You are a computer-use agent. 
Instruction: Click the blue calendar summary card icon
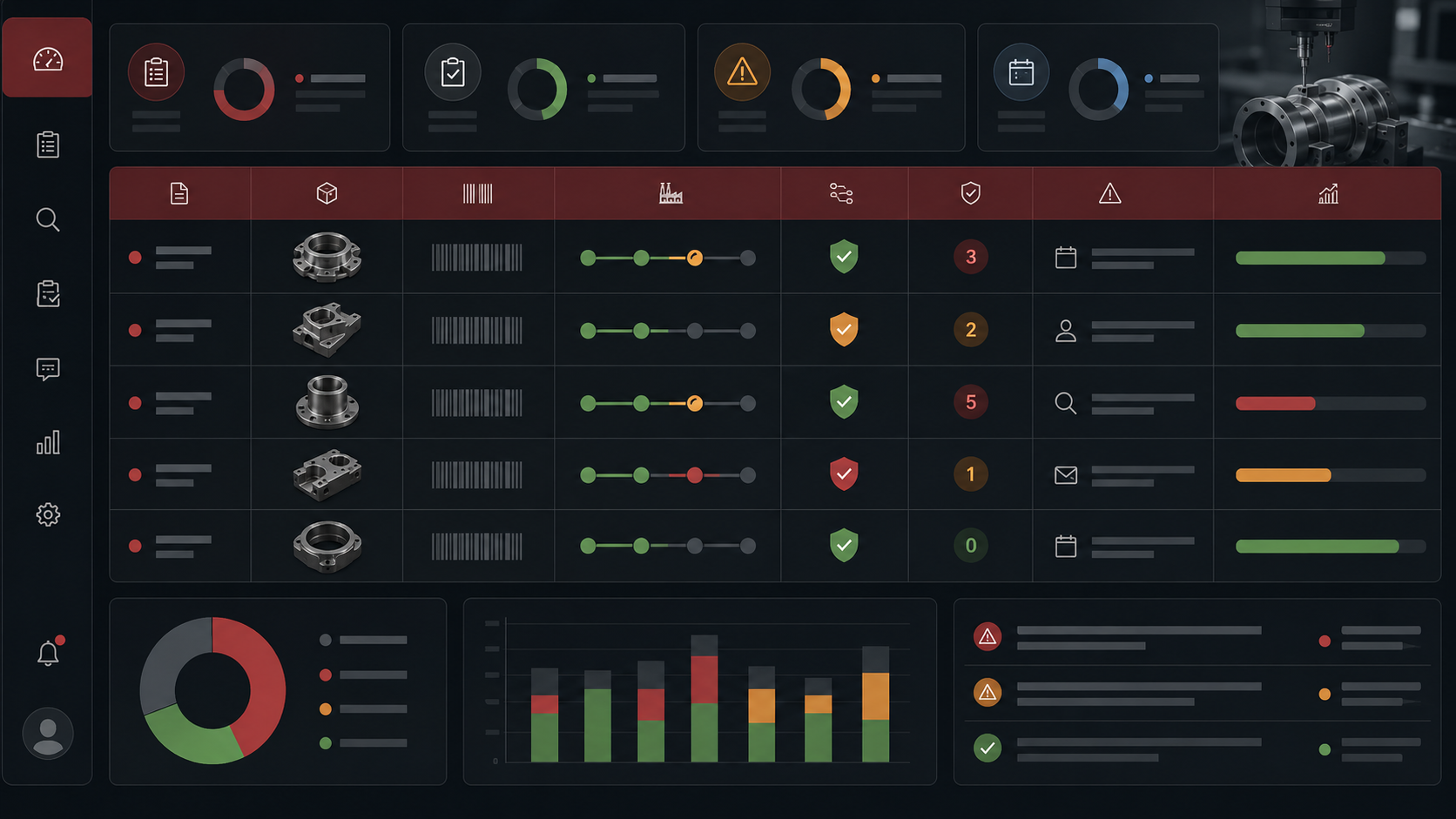pos(1021,72)
